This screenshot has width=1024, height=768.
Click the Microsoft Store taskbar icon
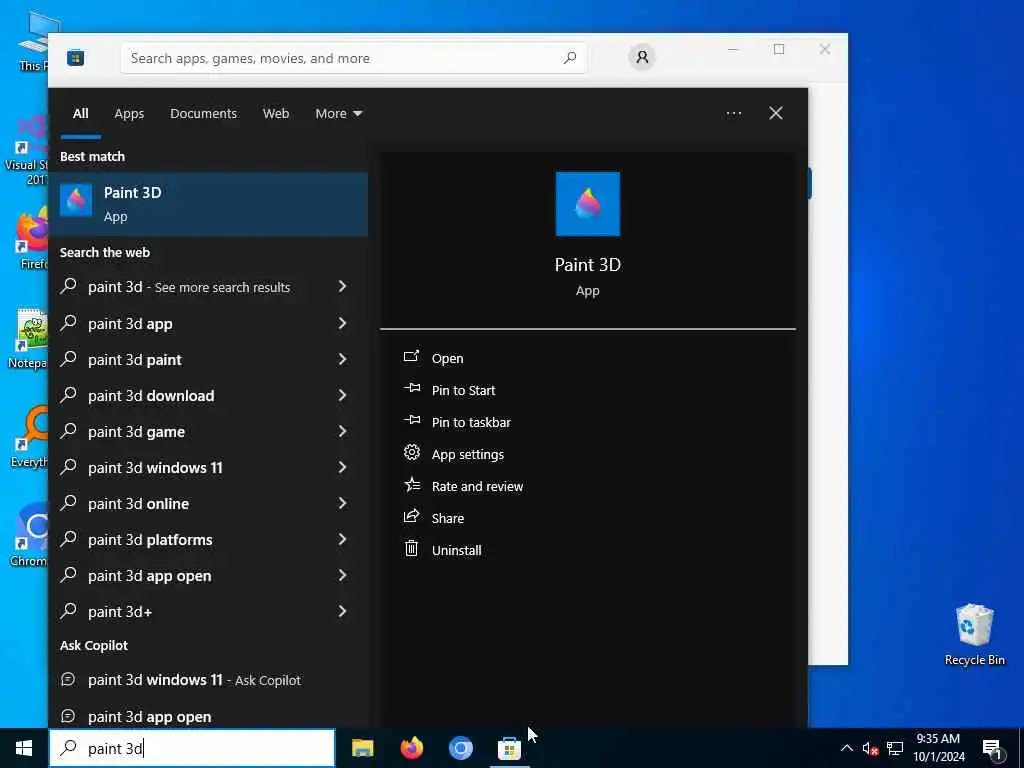coord(509,748)
